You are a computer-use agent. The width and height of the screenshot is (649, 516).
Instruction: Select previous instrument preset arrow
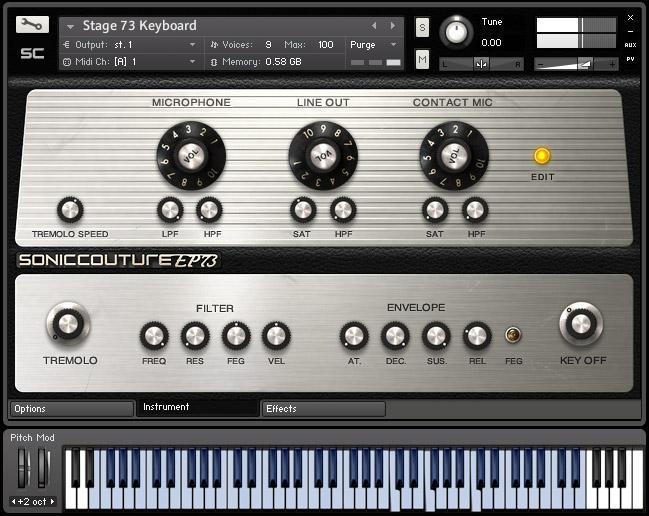[374, 26]
